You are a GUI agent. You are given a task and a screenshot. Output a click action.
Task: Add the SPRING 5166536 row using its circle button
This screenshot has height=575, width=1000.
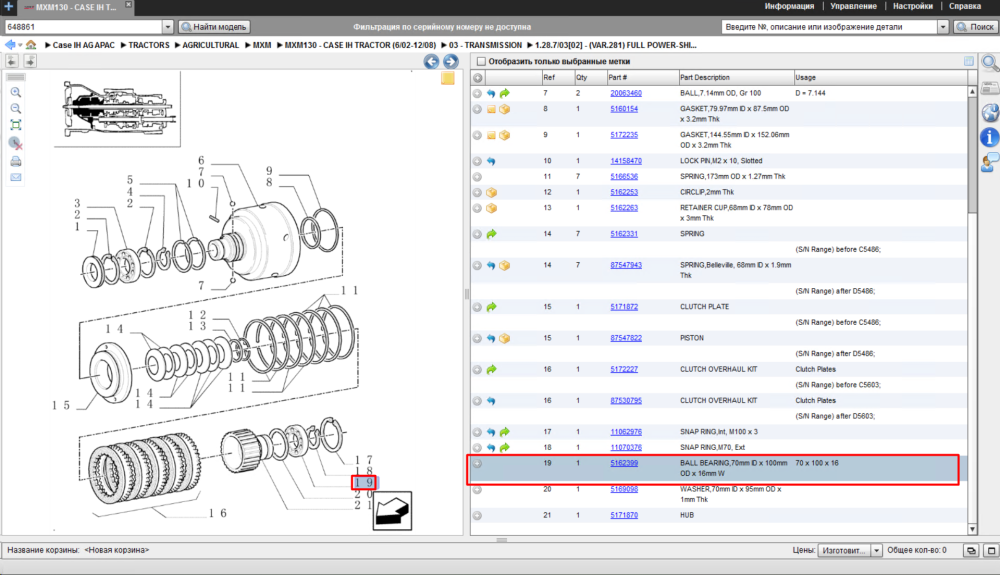coord(477,177)
